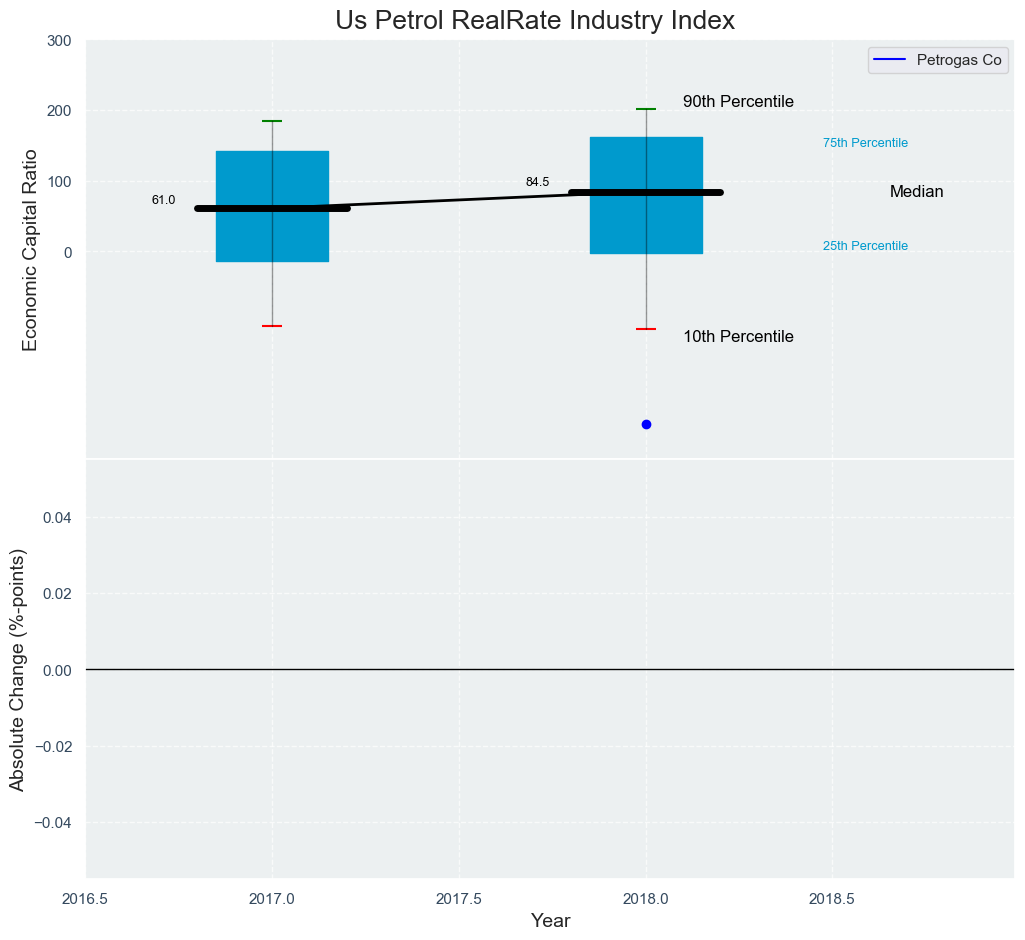Click the chart title Us Petrol RealRate Industry Index
The width and height of the screenshot is (1025, 940).
[535, 20]
